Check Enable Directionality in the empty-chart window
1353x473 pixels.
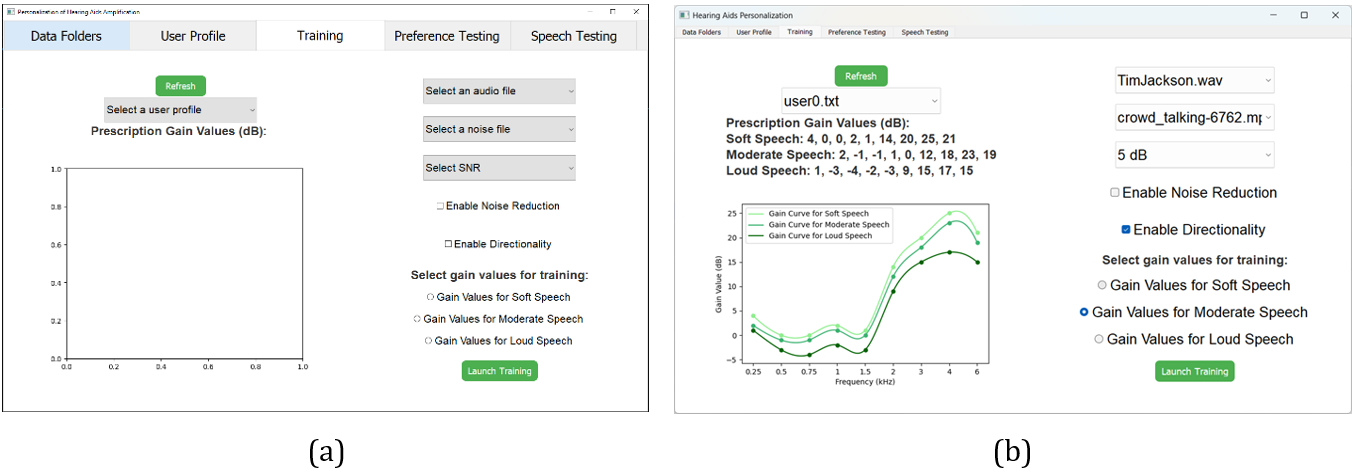[x=449, y=244]
